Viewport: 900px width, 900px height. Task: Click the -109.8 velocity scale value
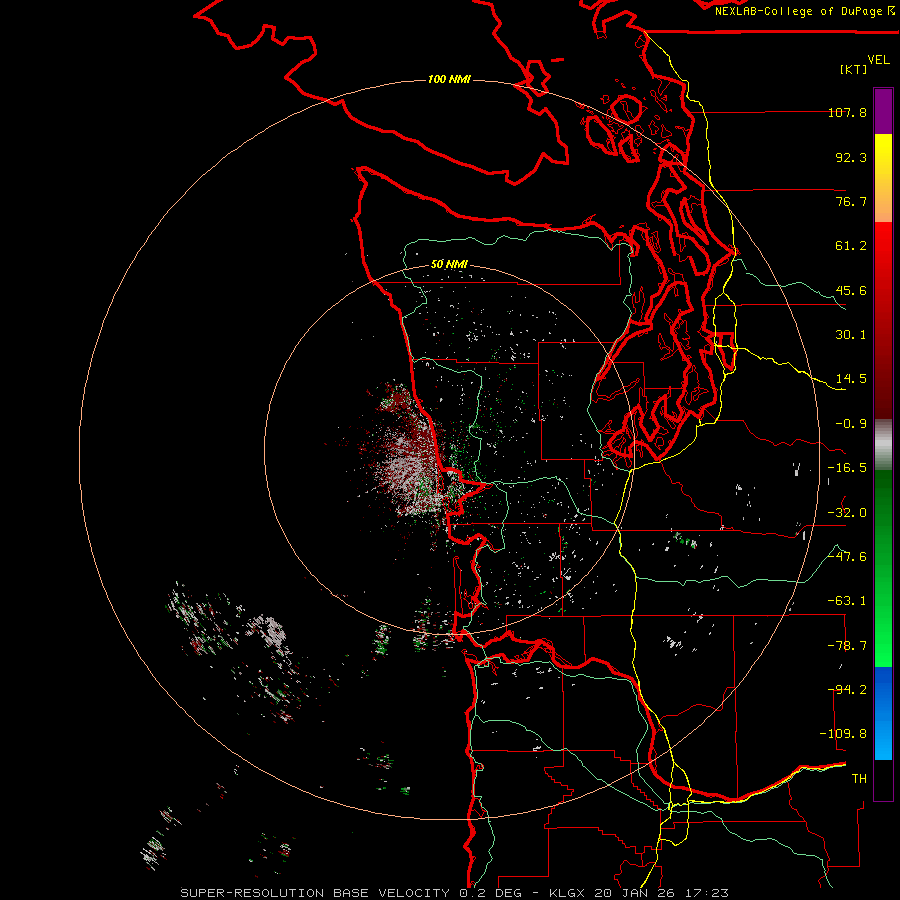[844, 734]
